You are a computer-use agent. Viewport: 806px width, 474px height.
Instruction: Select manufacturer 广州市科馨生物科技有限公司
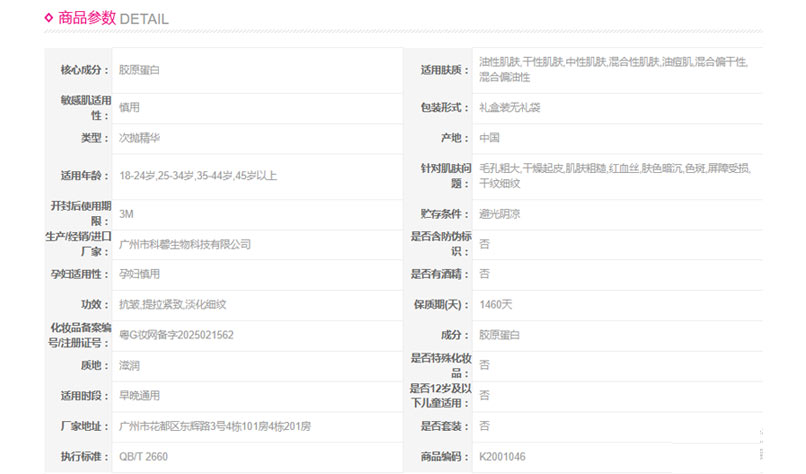point(184,244)
